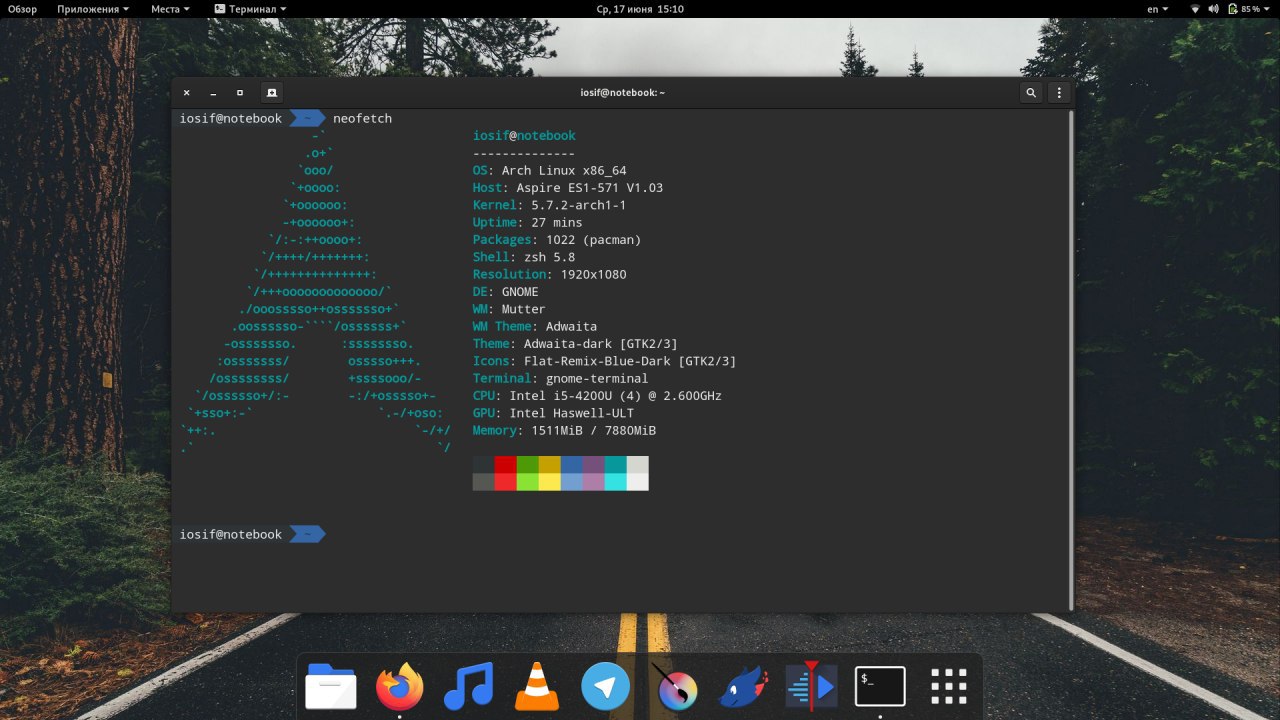Click the green color block in neofetch
1280x720 pixels.
click(528, 465)
